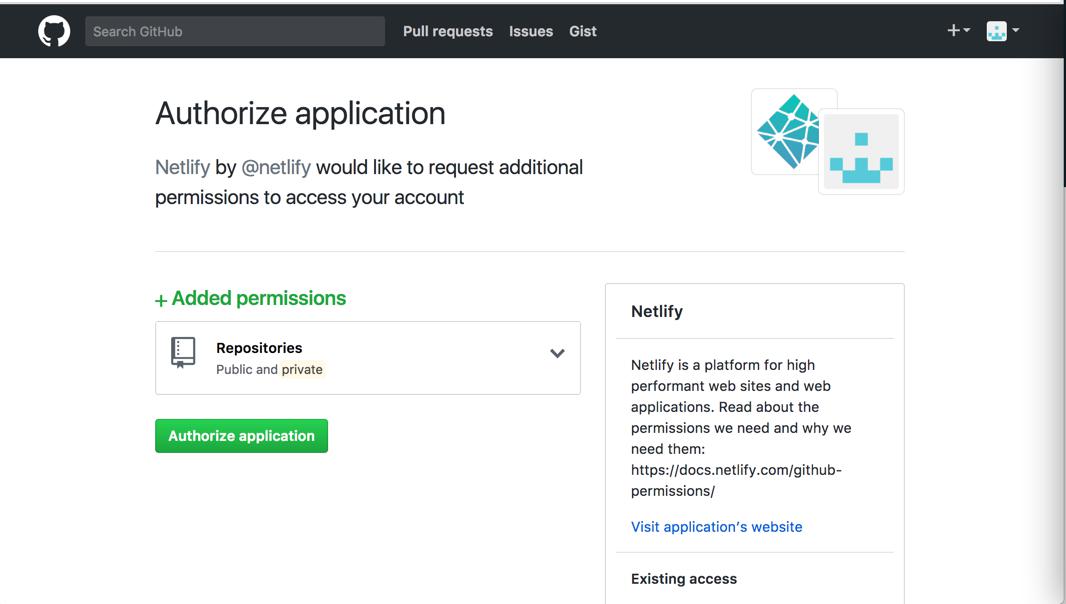Open the create new dropdown plus icon

point(952,30)
